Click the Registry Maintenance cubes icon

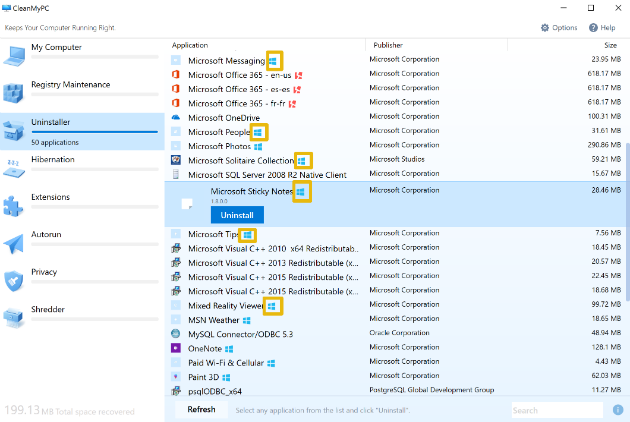point(14,93)
